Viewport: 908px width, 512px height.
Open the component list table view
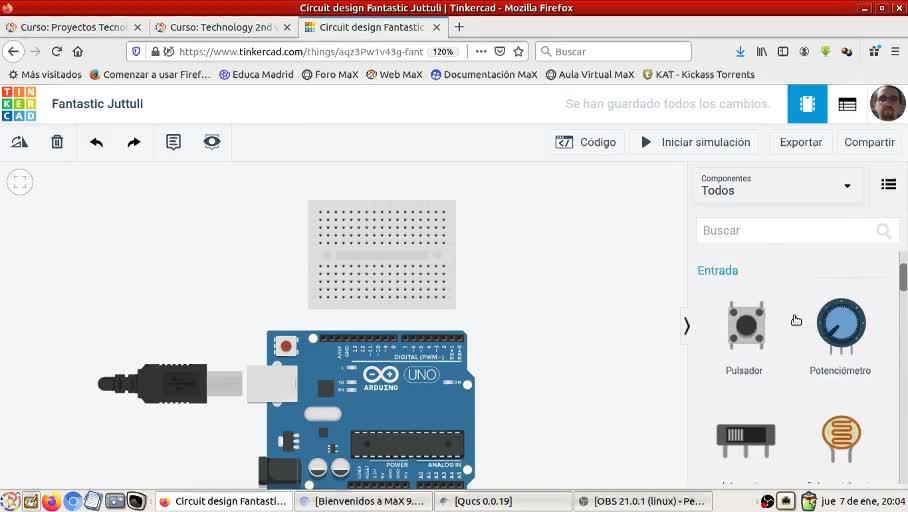pyautogui.click(x=847, y=104)
